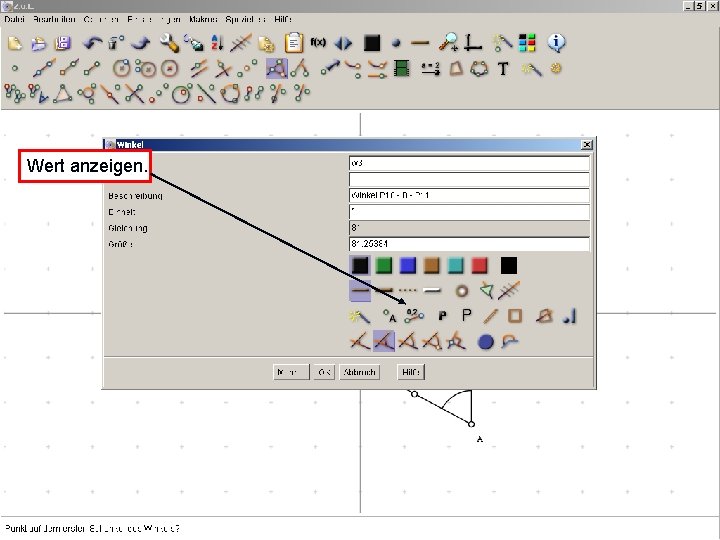Open the Datei menu
The width and height of the screenshot is (720, 540).
coord(14,19)
